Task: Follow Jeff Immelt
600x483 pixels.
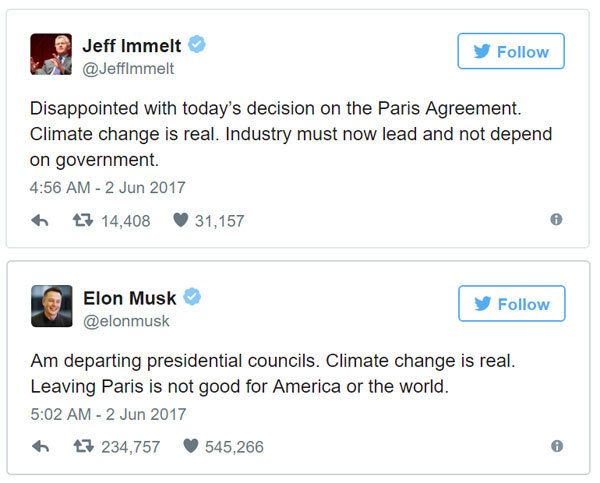Action: point(511,52)
